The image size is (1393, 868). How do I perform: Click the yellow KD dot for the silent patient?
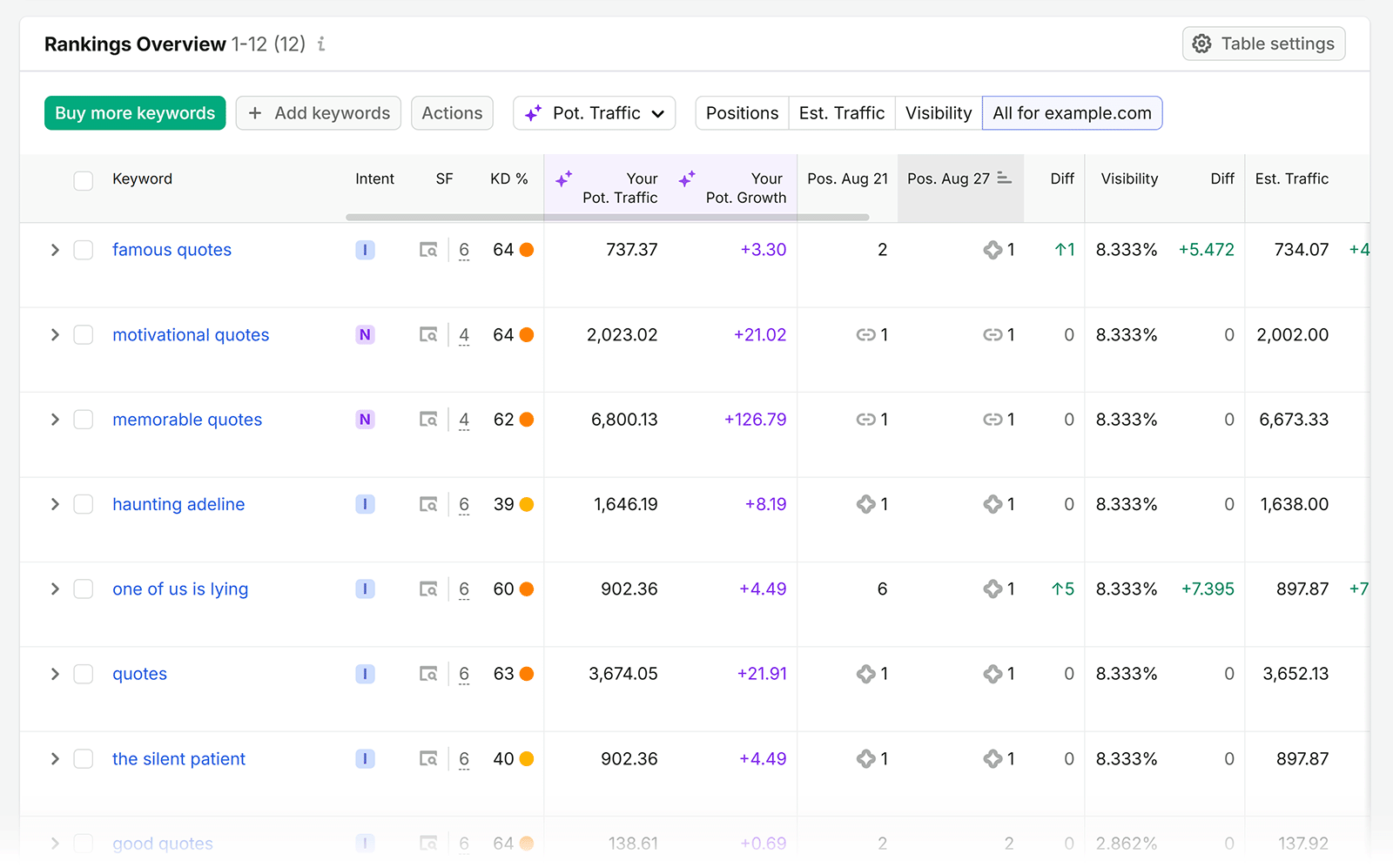click(x=527, y=759)
